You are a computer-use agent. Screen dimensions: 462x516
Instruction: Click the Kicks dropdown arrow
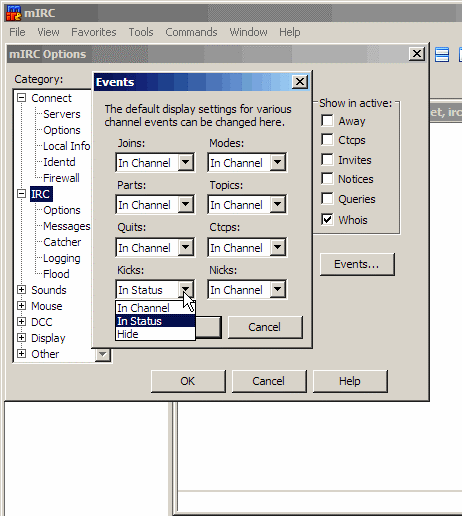[186, 290]
